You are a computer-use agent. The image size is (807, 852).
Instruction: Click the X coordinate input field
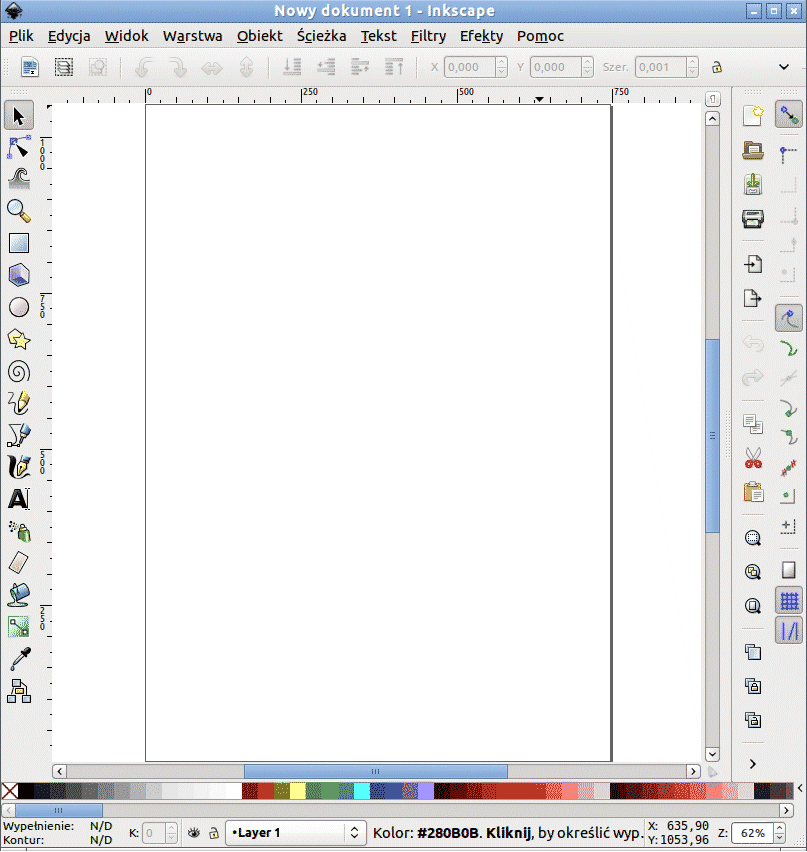[x=468, y=67]
